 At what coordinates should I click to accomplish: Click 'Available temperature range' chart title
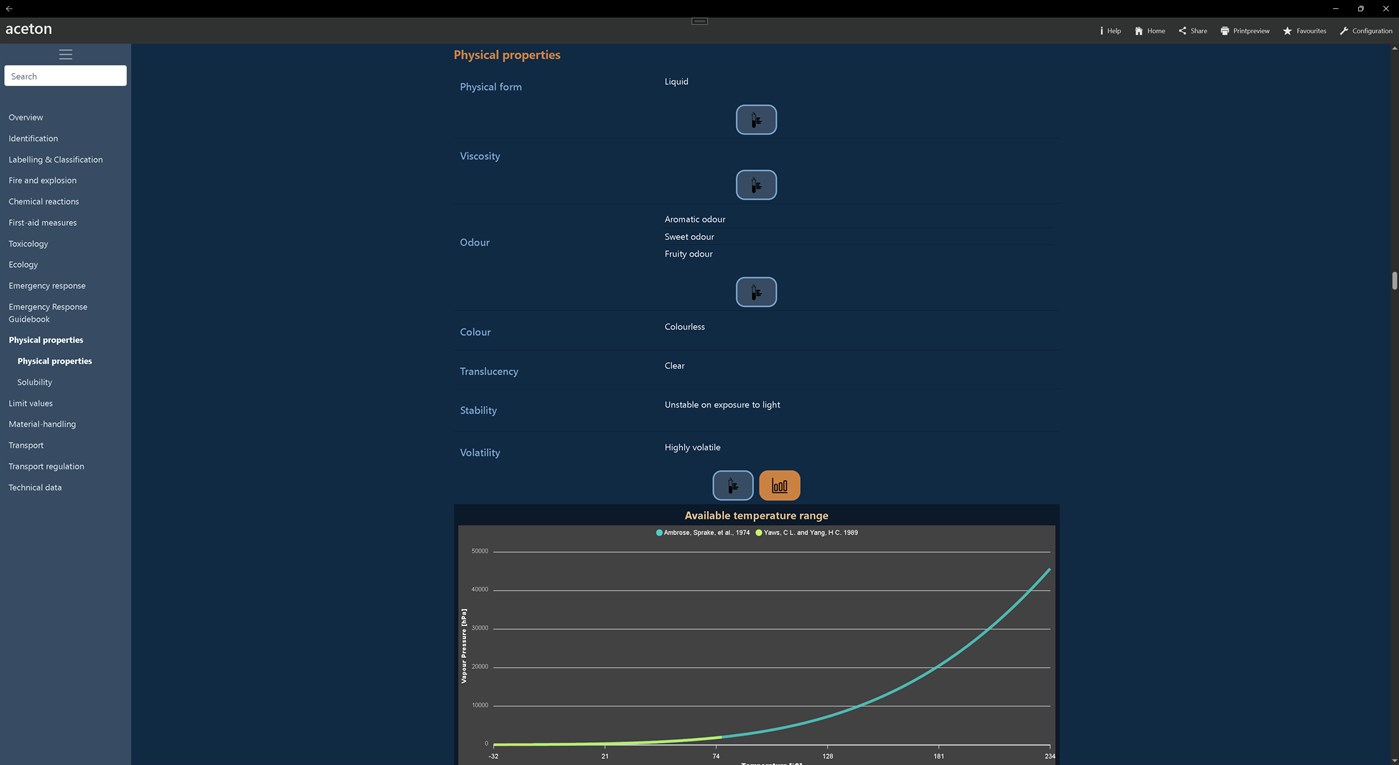(756, 516)
